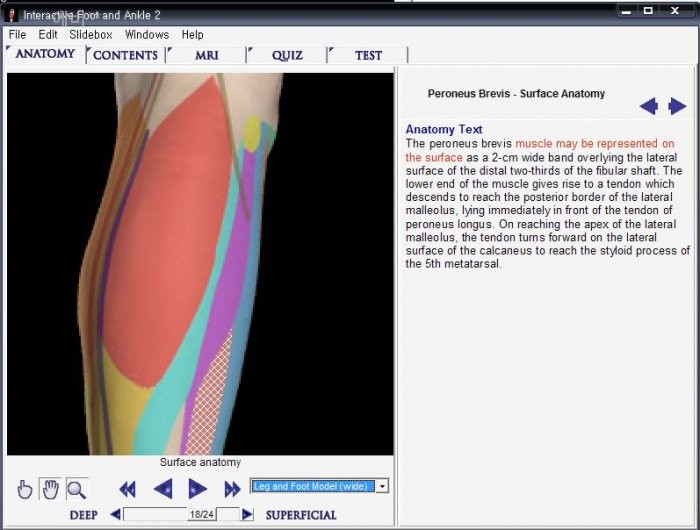700x530 pixels.
Task: Open the Slidebox menu
Action: [x=91, y=34]
